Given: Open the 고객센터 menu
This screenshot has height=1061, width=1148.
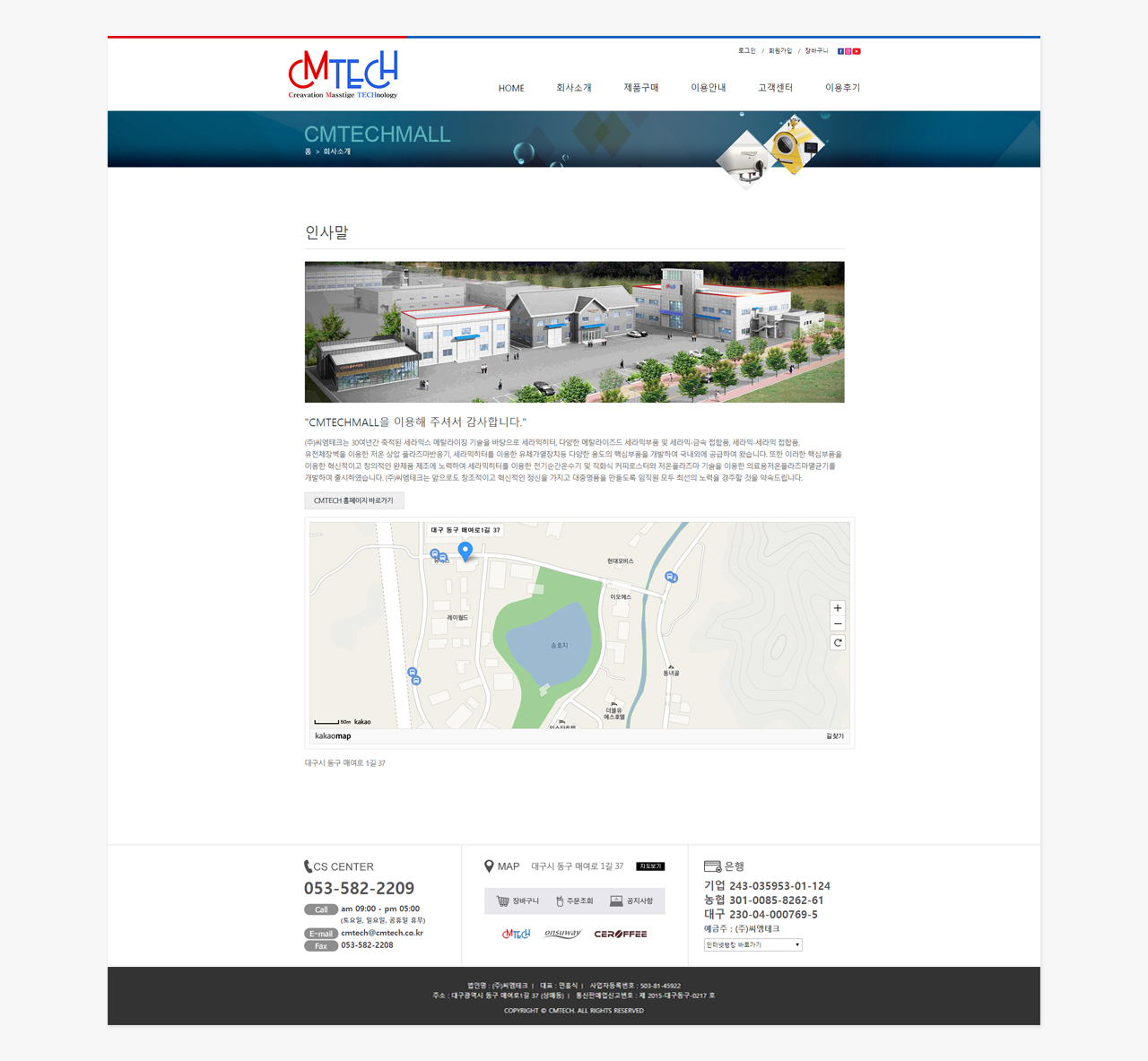Looking at the screenshot, I should tap(776, 88).
